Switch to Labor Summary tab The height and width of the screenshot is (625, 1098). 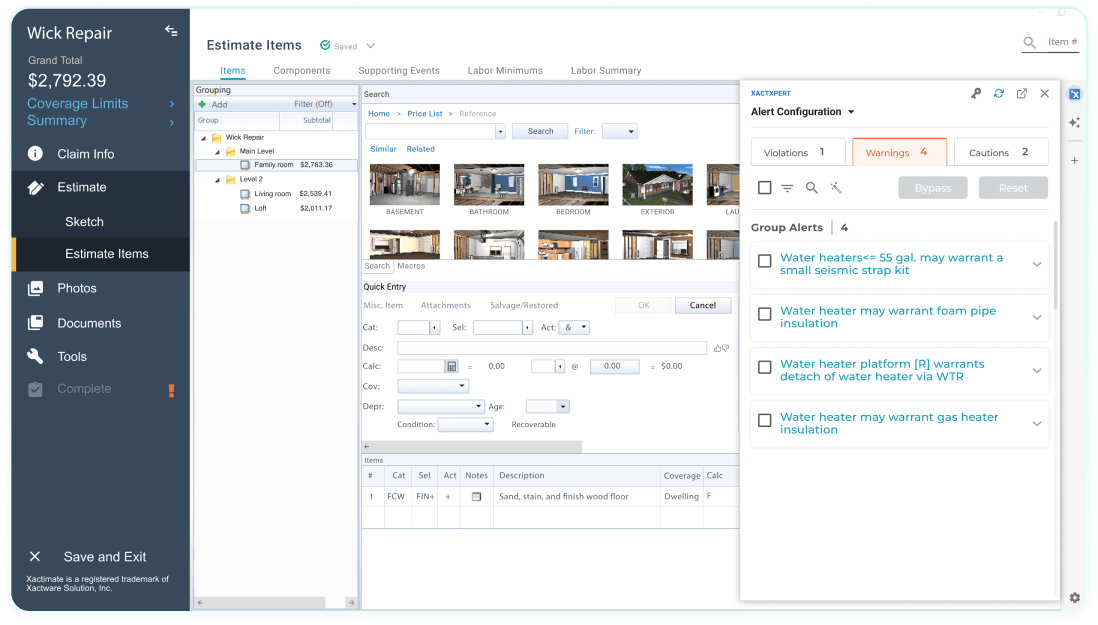click(606, 71)
